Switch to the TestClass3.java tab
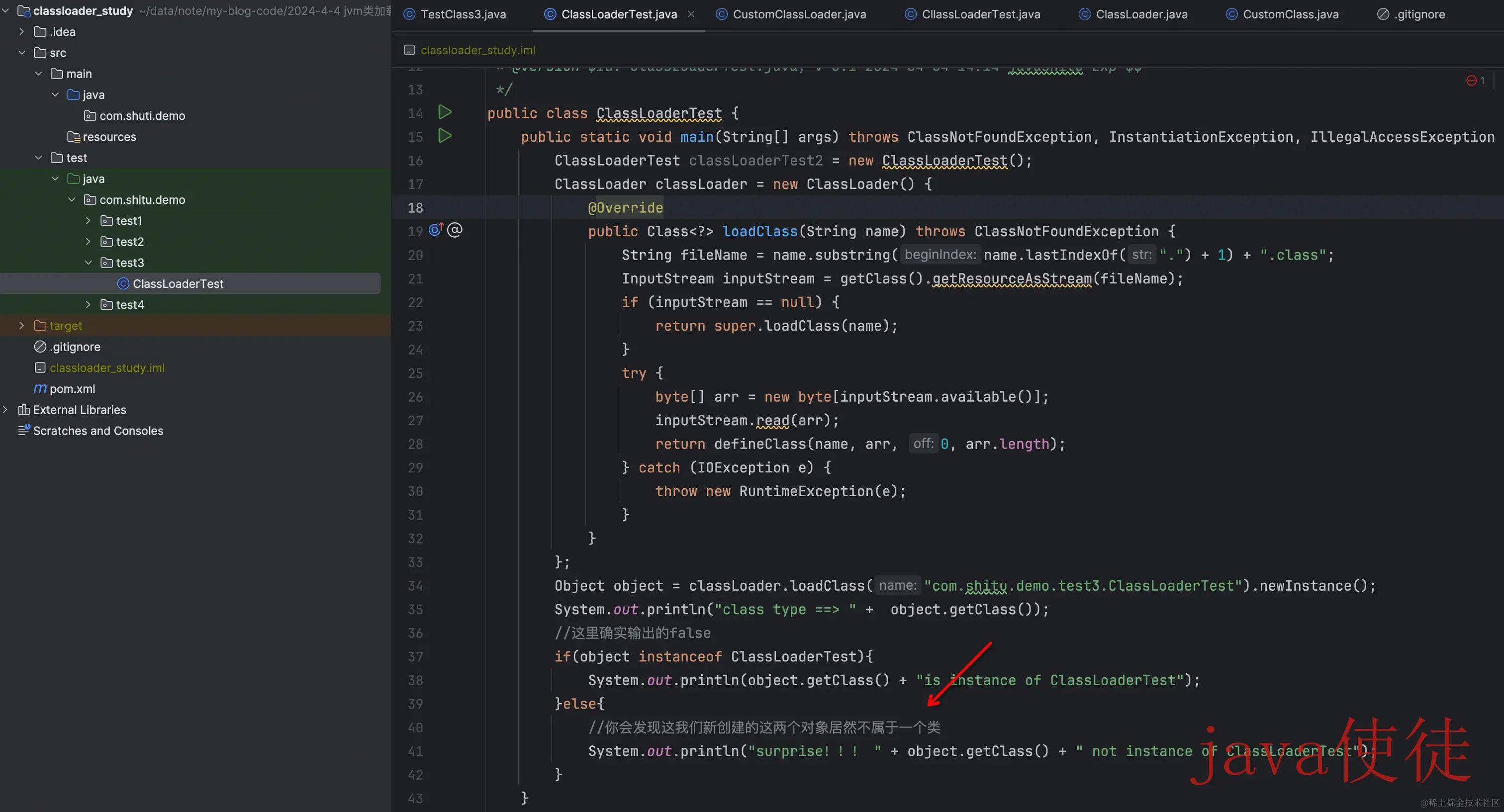 (x=456, y=14)
